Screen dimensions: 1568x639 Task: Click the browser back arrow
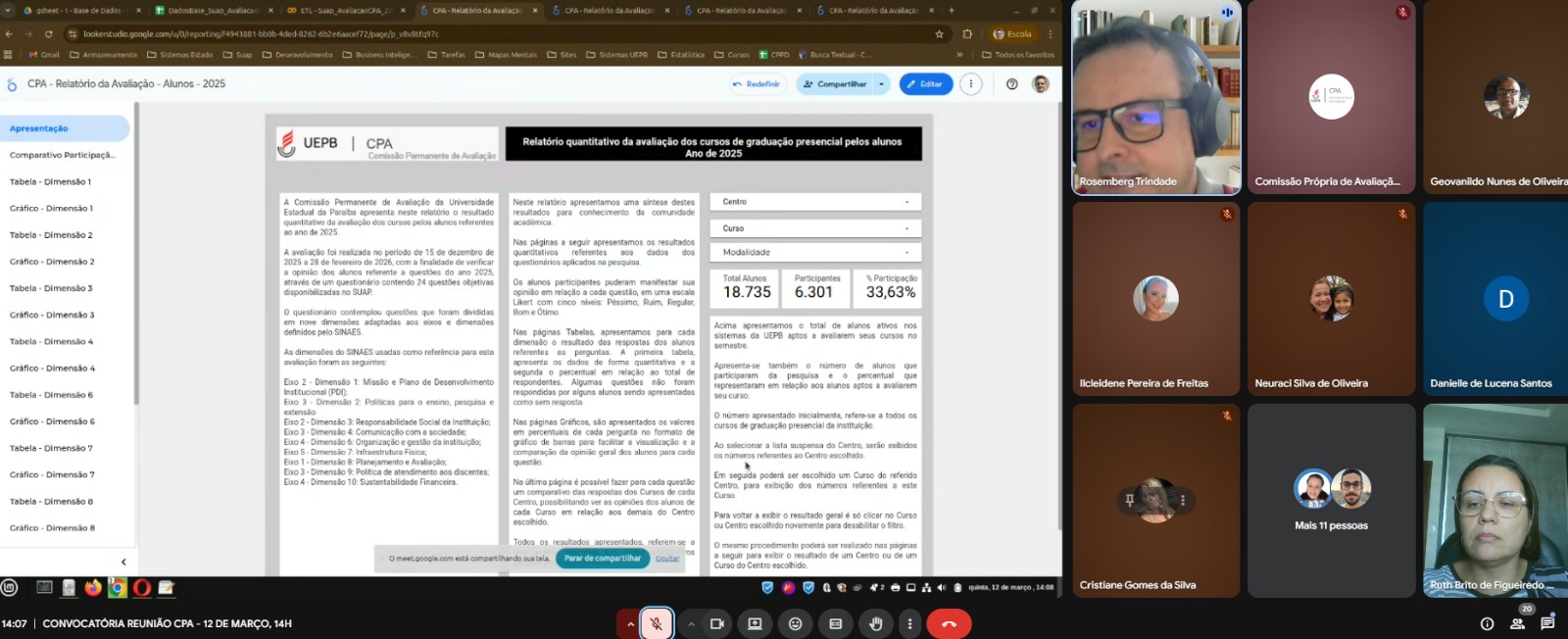click(x=9, y=33)
